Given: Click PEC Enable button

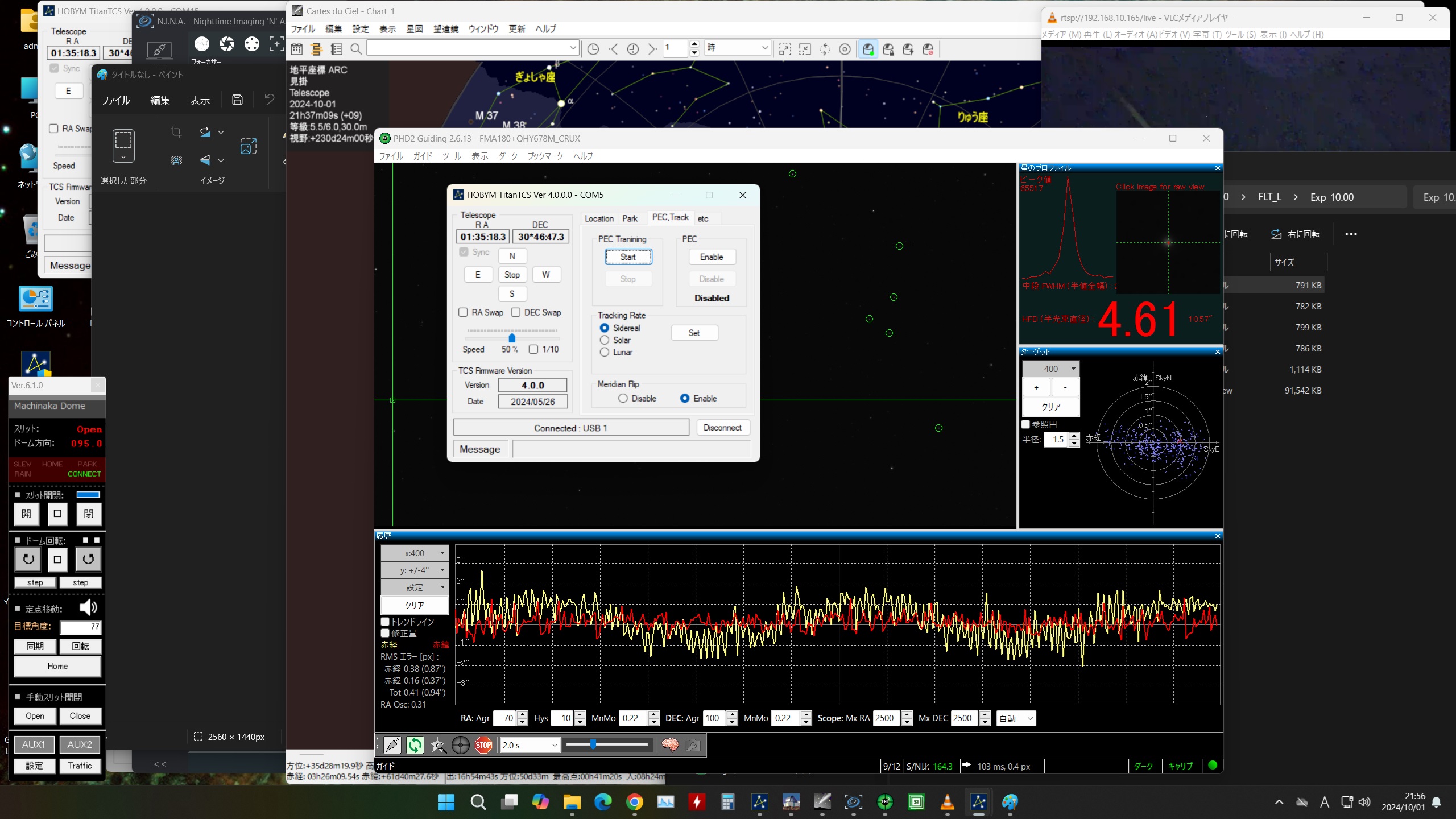Looking at the screenshot, I should tap(712, 257).
